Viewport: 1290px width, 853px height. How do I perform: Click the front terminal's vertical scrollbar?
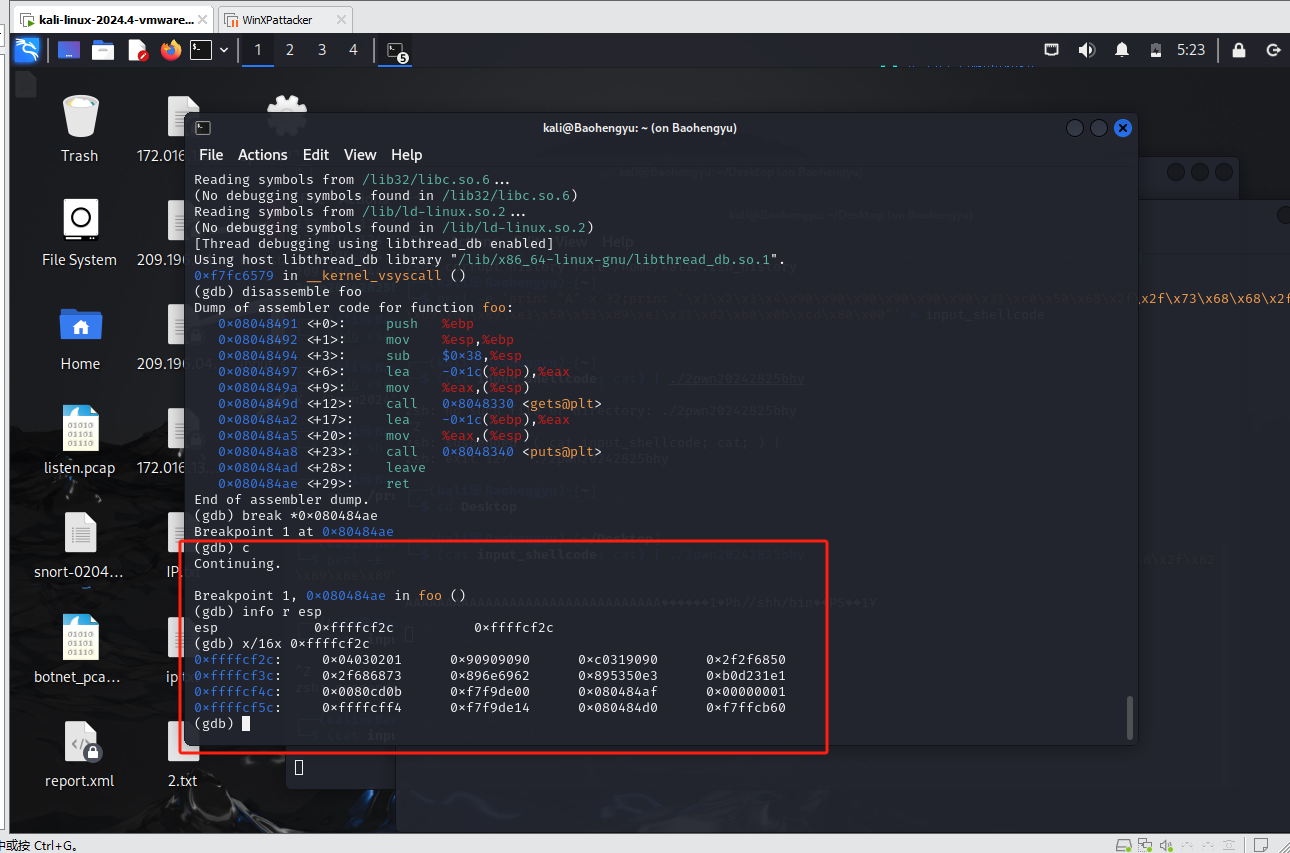(1131, 717)
